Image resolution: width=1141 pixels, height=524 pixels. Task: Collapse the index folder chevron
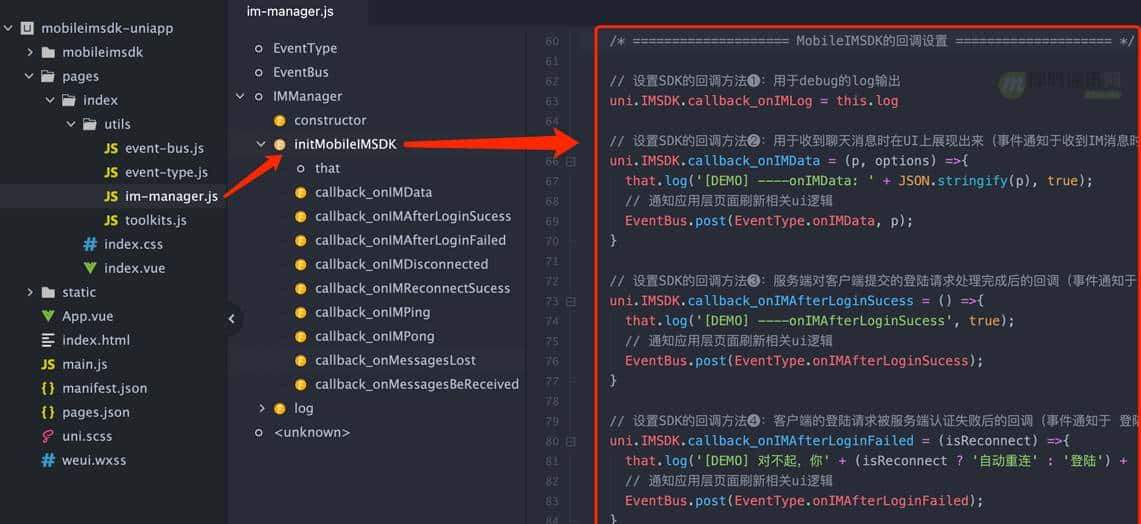coord(50,100)
